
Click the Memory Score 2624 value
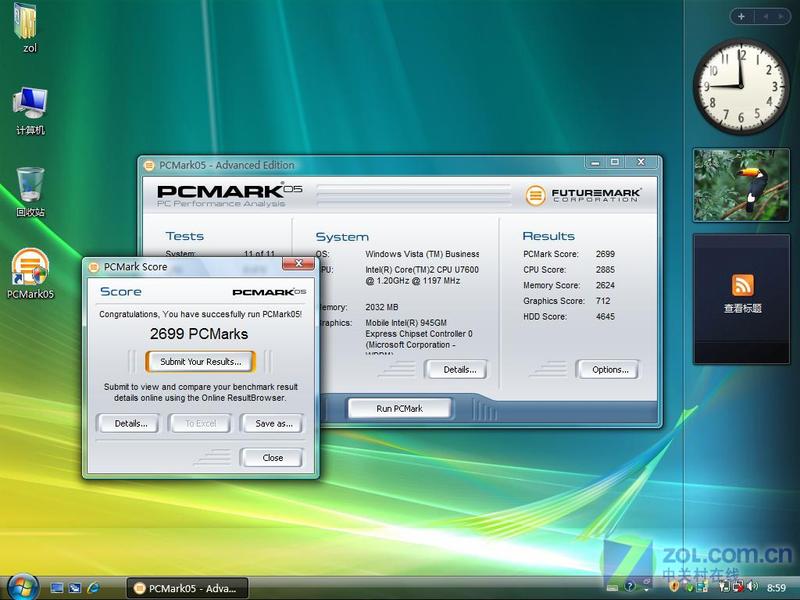click(605, 285)
